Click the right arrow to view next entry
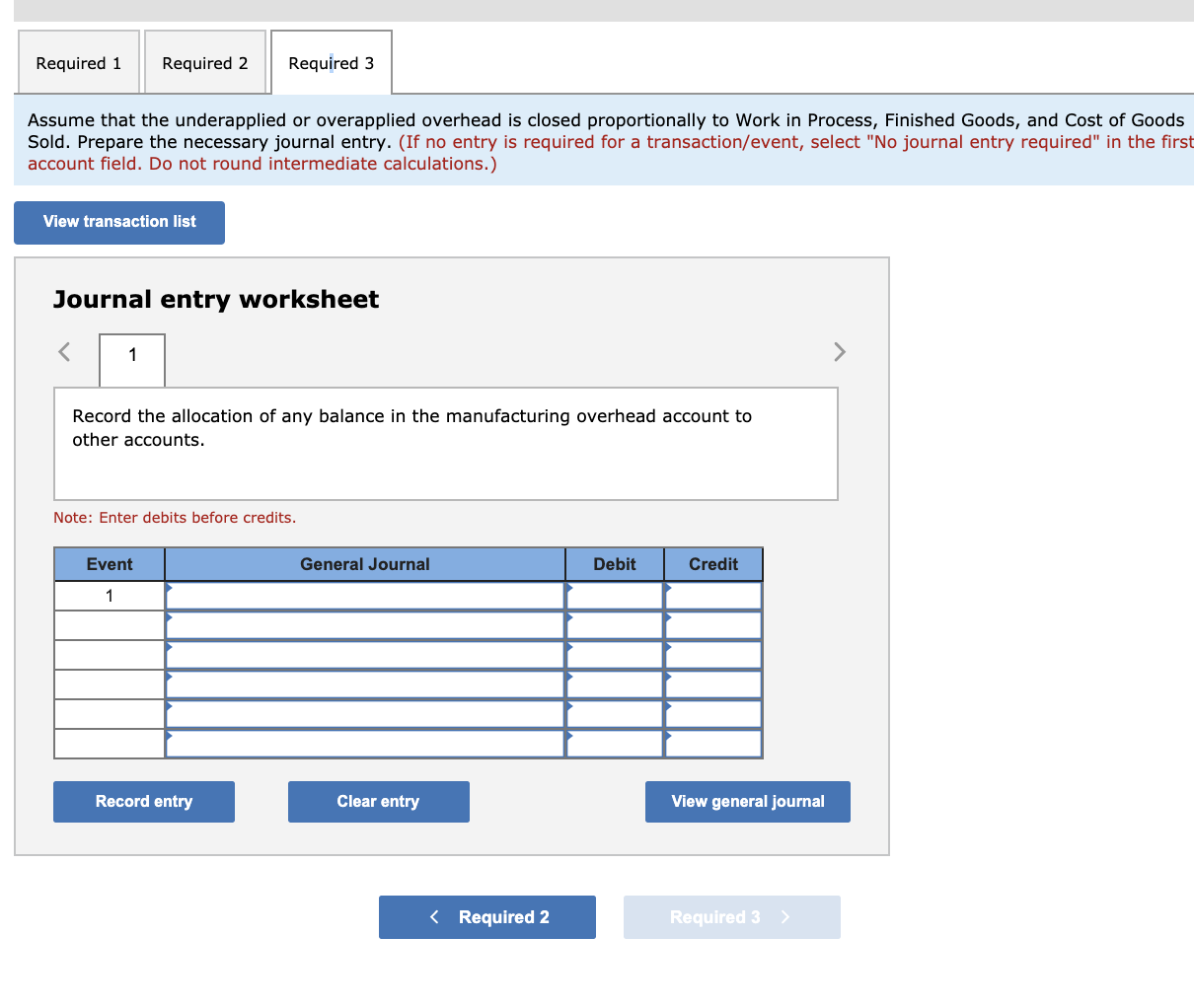This screenshot has width=1194, height=1008. 839,352
